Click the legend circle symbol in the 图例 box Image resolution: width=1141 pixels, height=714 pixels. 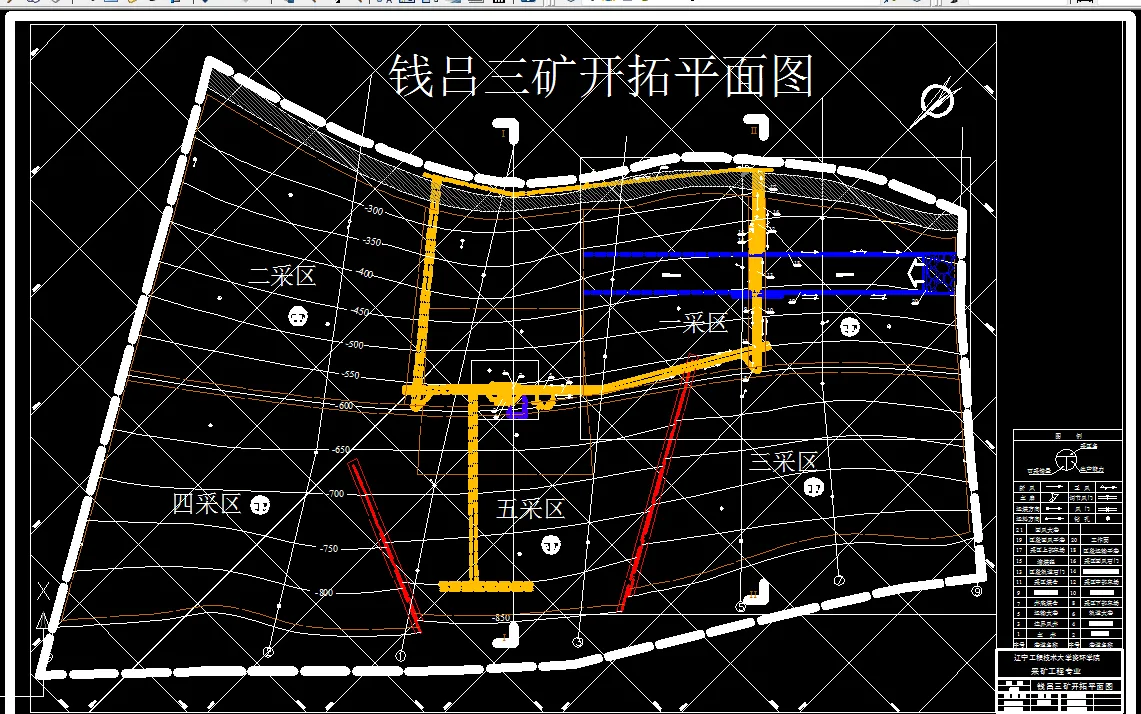(1066, 460)
